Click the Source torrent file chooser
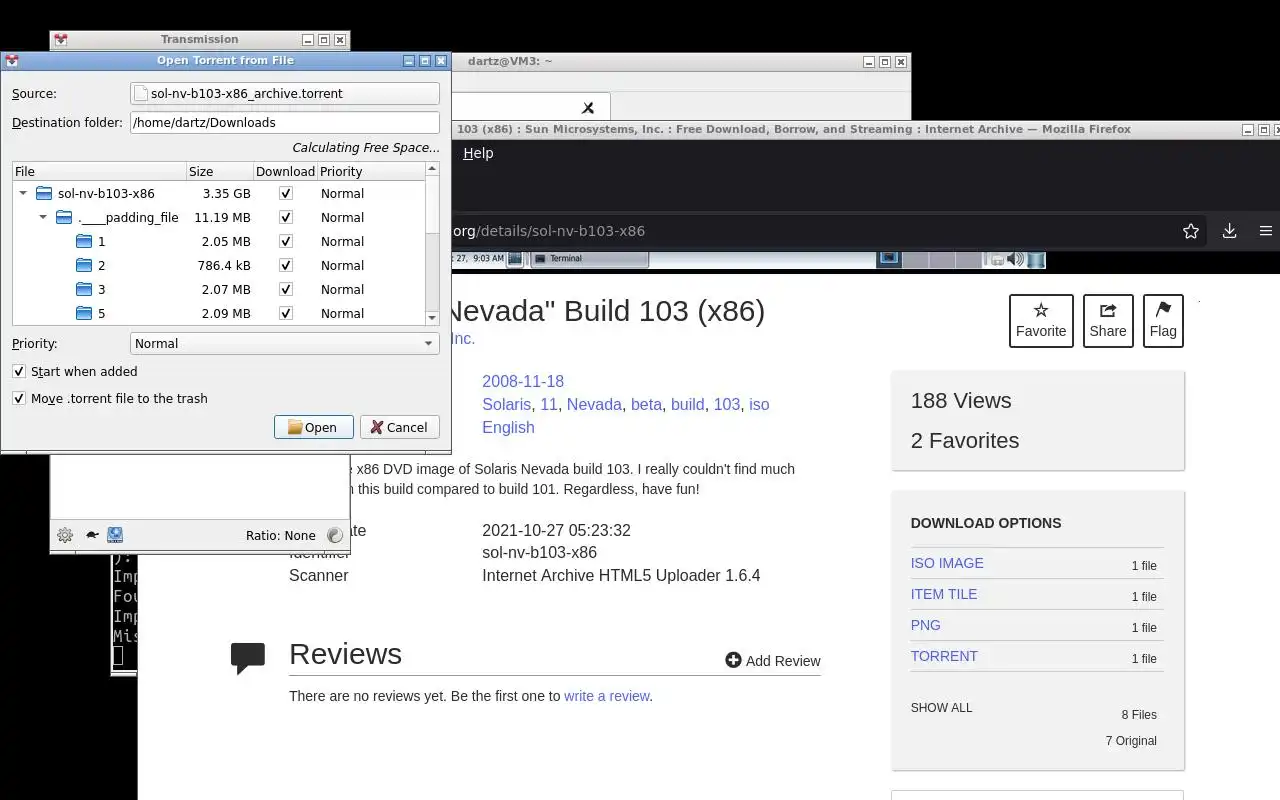1280x800 pixels. 285,93
